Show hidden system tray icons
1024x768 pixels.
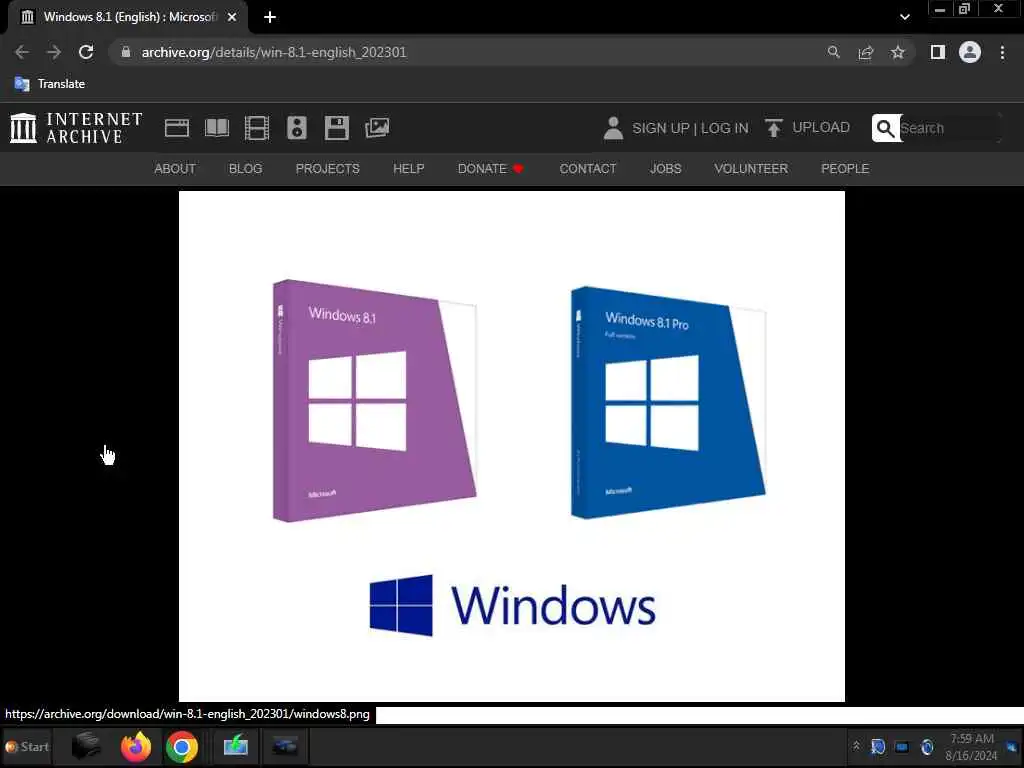(x=856, y=746)
